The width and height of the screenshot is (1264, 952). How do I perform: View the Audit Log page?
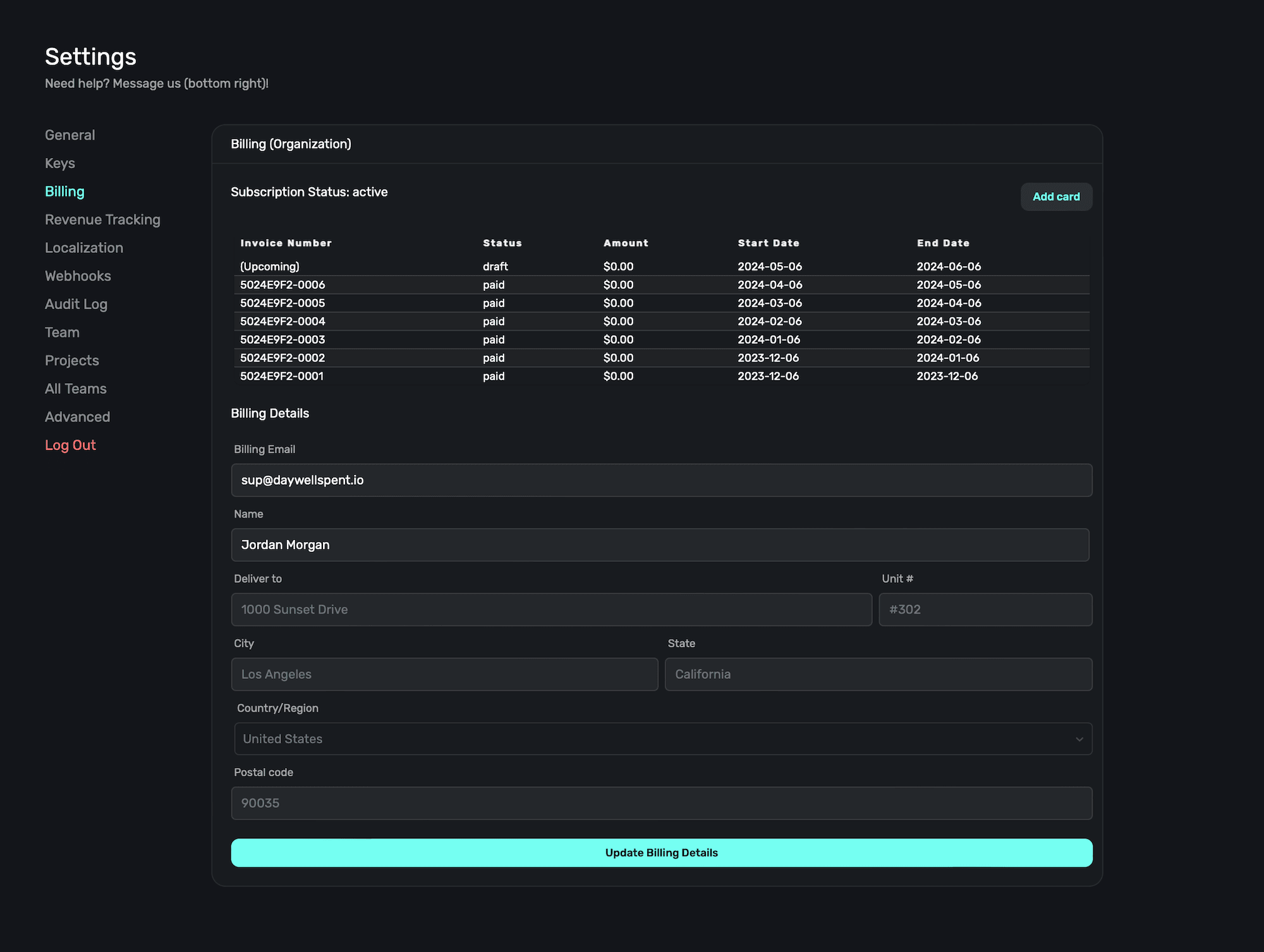[76, 304]
